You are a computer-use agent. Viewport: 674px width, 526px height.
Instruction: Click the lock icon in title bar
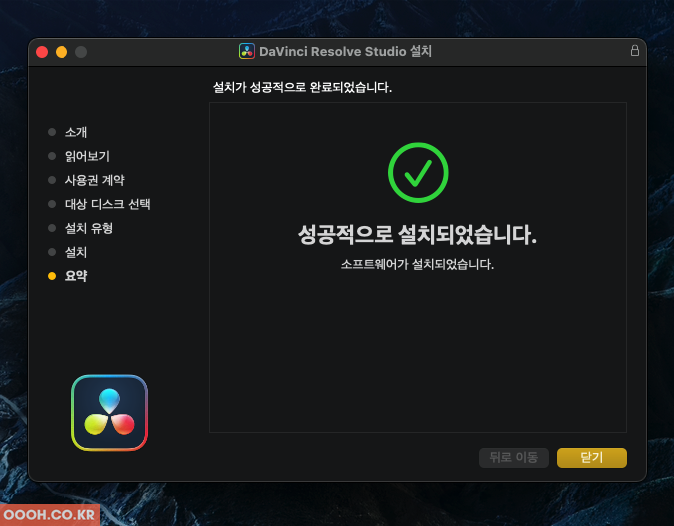634,51
